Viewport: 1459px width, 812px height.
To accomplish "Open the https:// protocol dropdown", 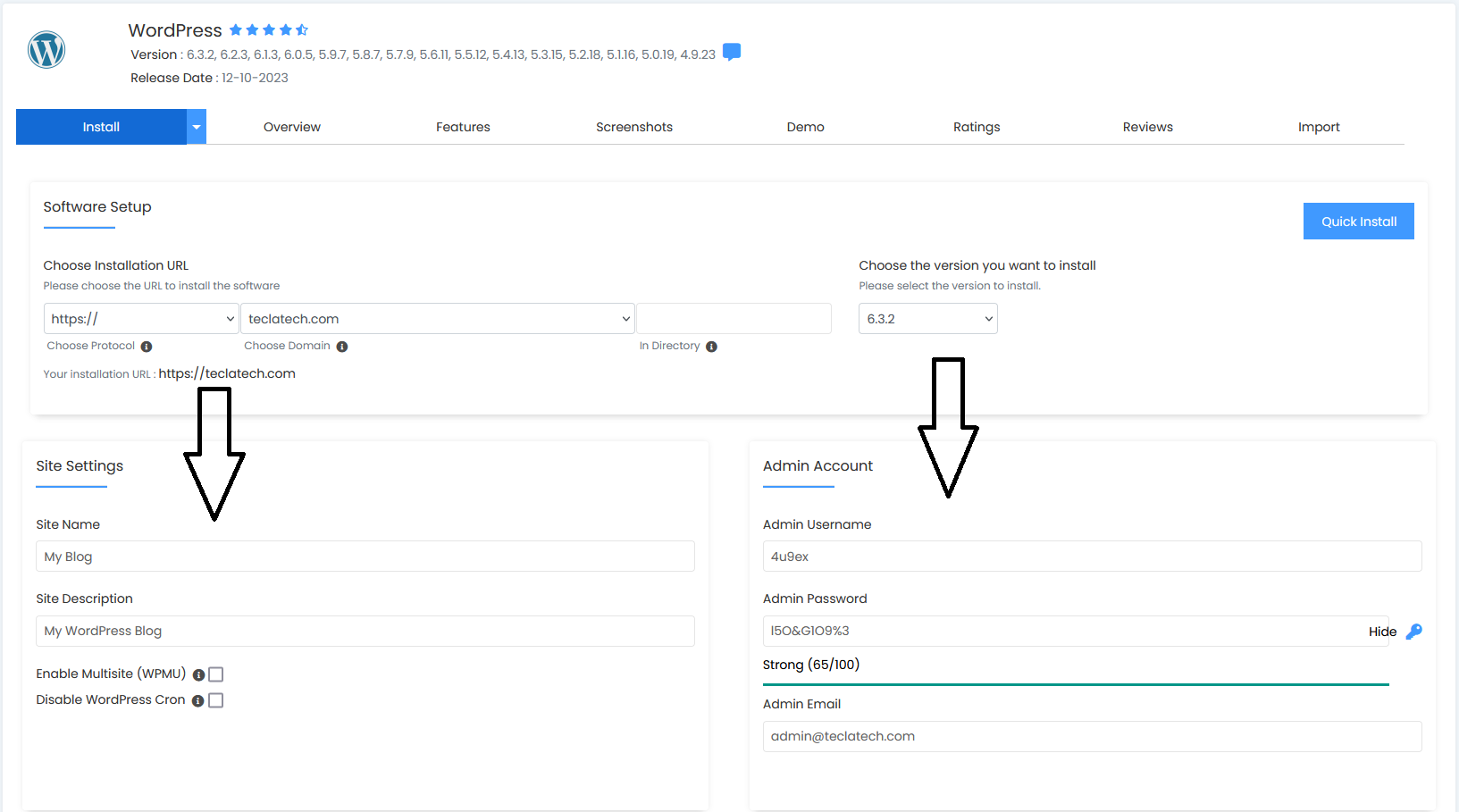I will point(141,319).
